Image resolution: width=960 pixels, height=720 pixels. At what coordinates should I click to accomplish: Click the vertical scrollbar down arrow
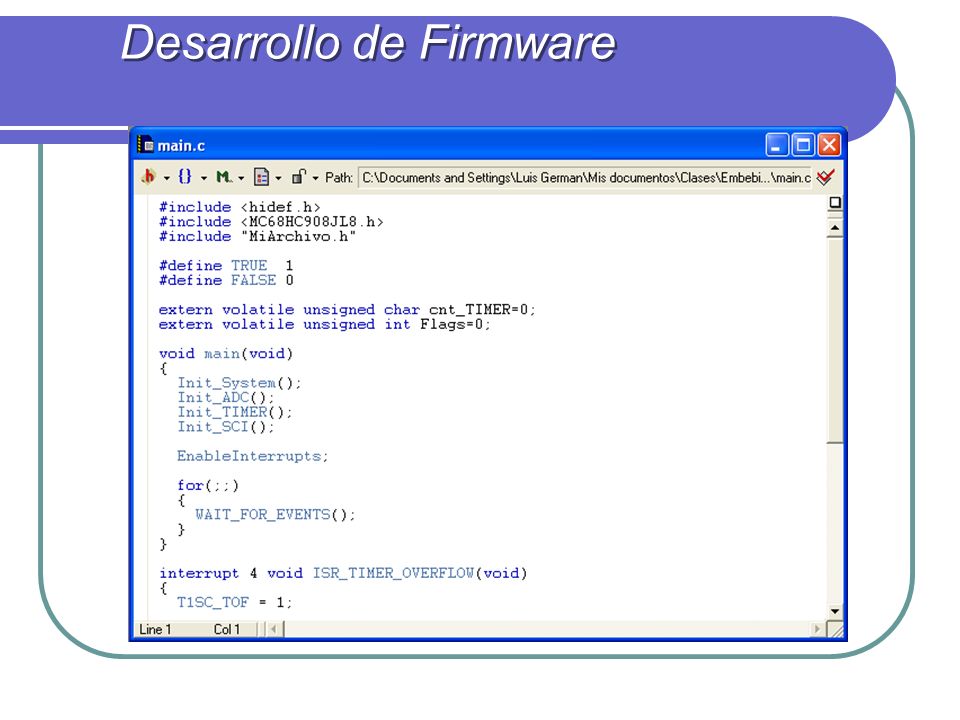pyautogui.click(x=834, y=611)
